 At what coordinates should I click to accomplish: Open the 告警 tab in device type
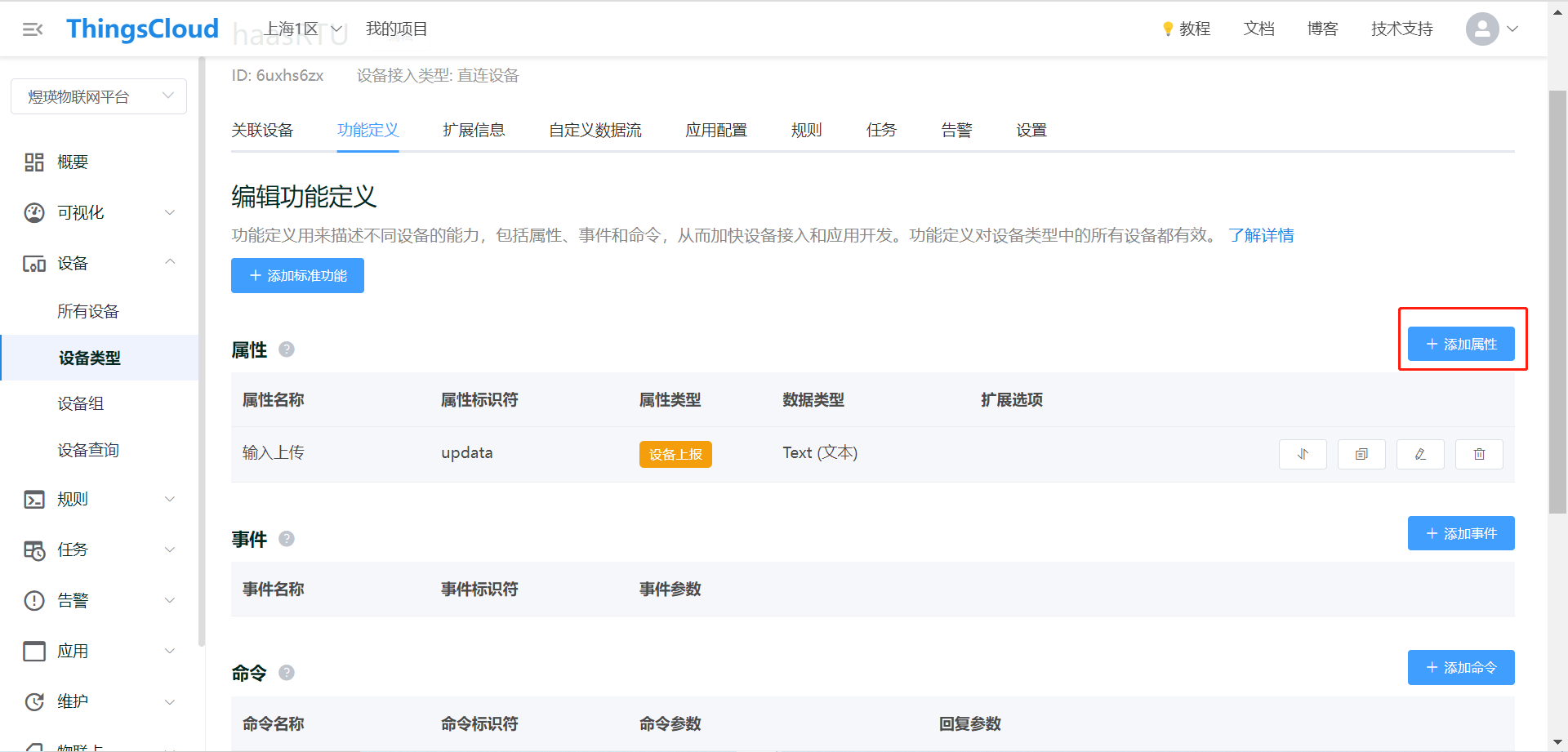pyautogui.click(x=956, y=130)
